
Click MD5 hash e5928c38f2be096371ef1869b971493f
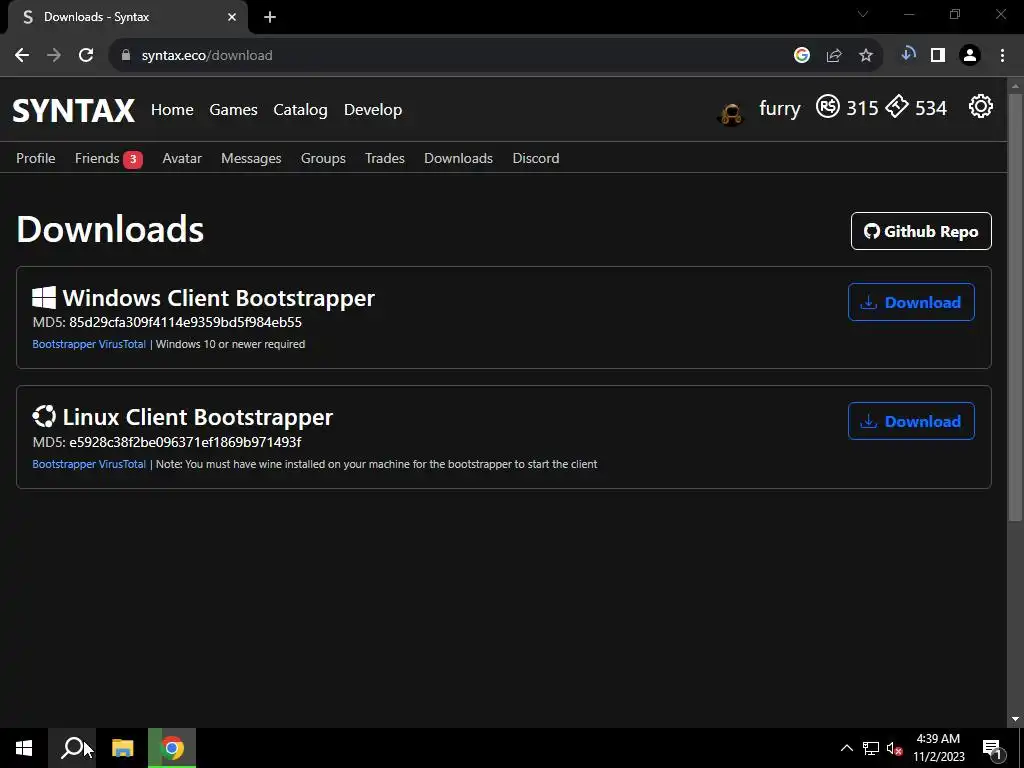[185, 442]
